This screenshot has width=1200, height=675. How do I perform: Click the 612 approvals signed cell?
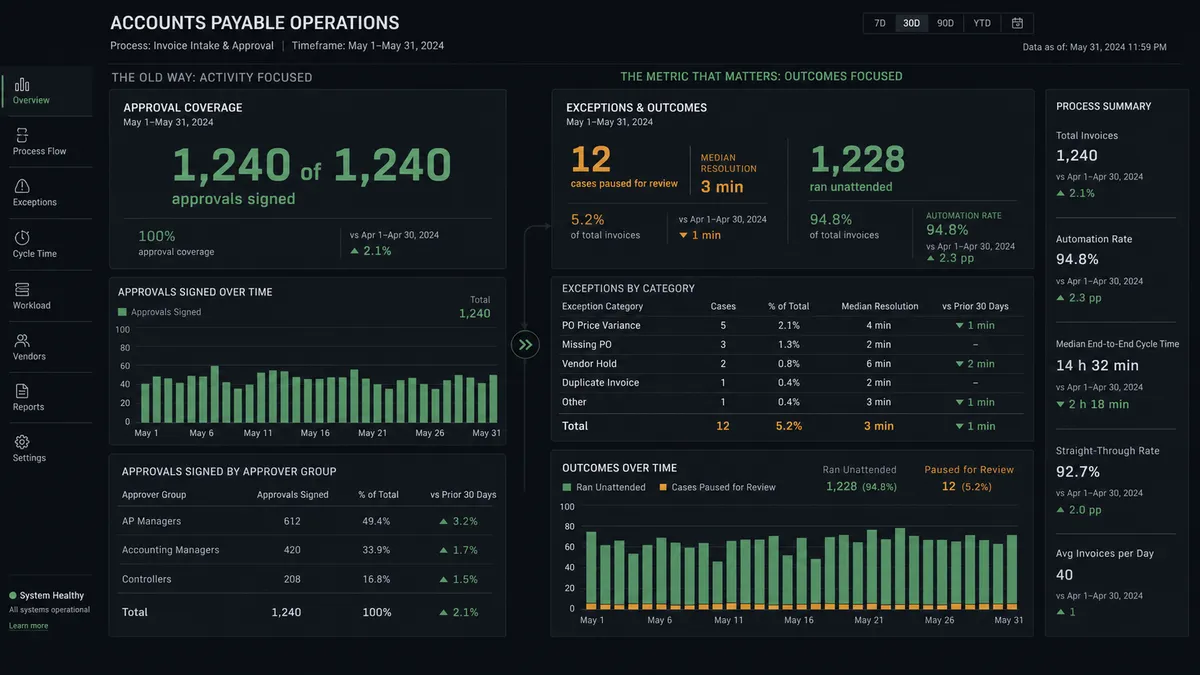(x=292, y=521)
